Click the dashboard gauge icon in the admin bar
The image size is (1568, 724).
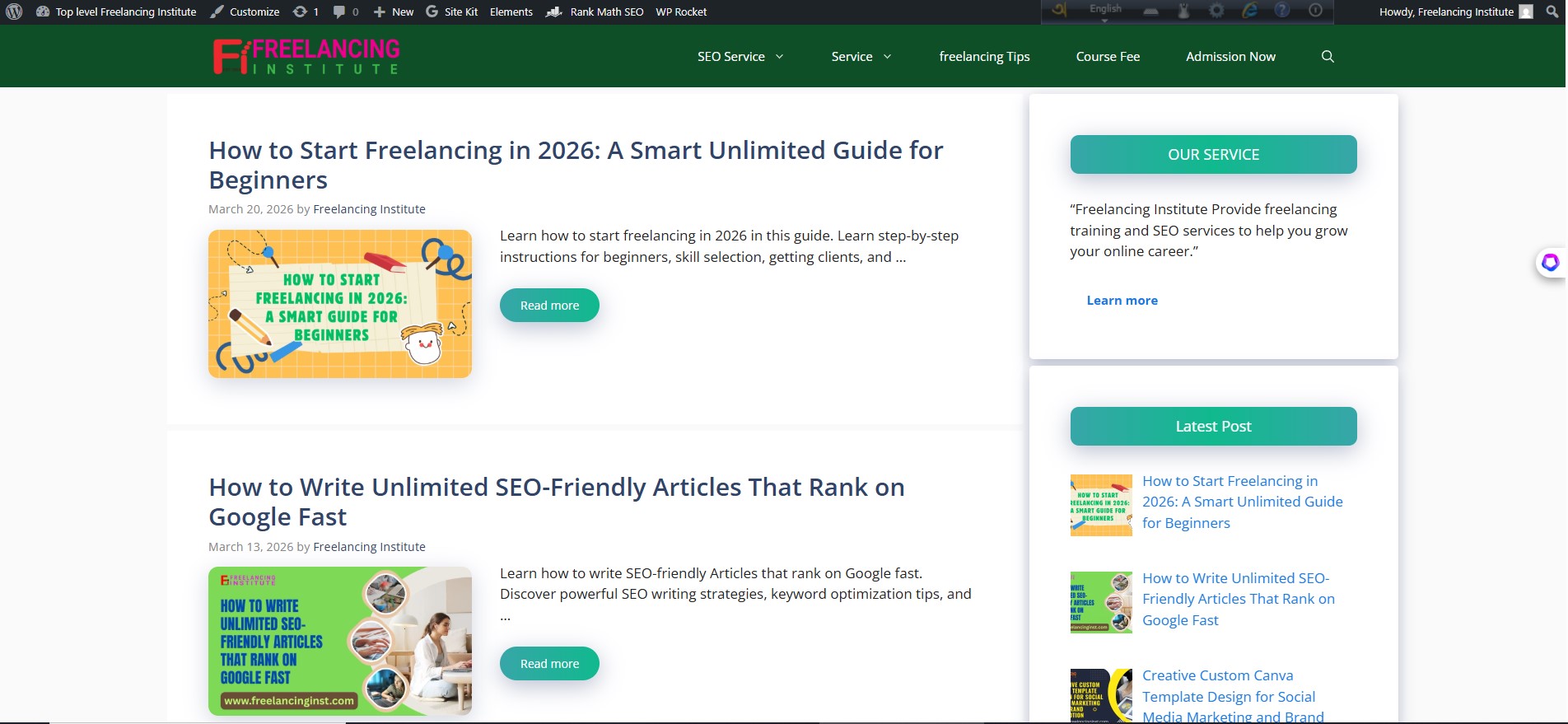tap(43, 12)
